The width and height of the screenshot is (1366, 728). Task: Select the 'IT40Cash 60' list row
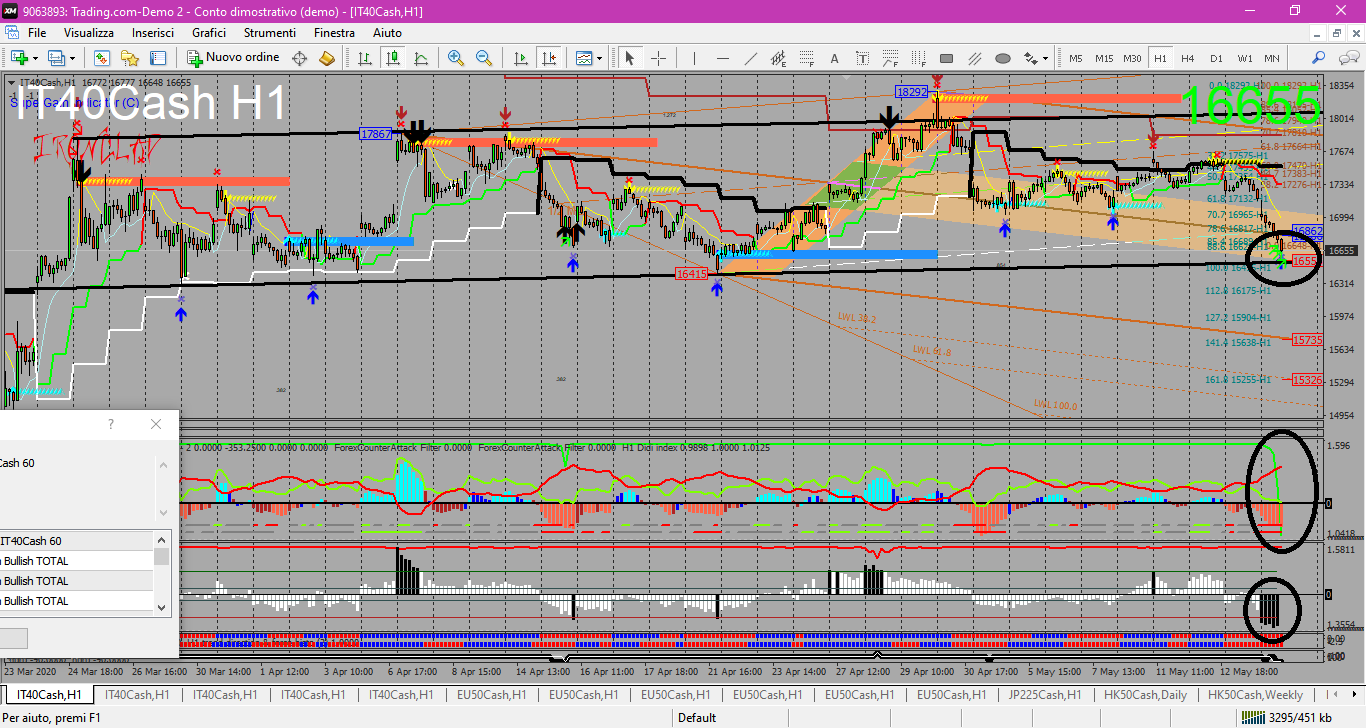(77, 541)
